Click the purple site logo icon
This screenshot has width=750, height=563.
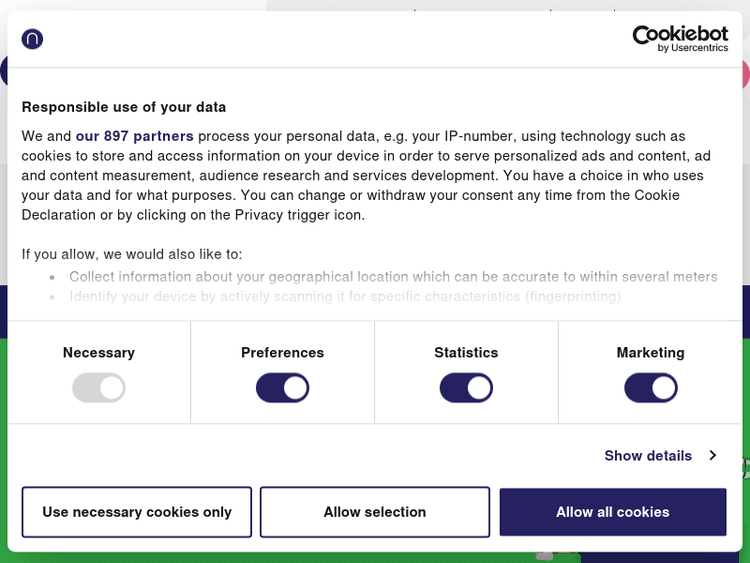pos(32,39)
